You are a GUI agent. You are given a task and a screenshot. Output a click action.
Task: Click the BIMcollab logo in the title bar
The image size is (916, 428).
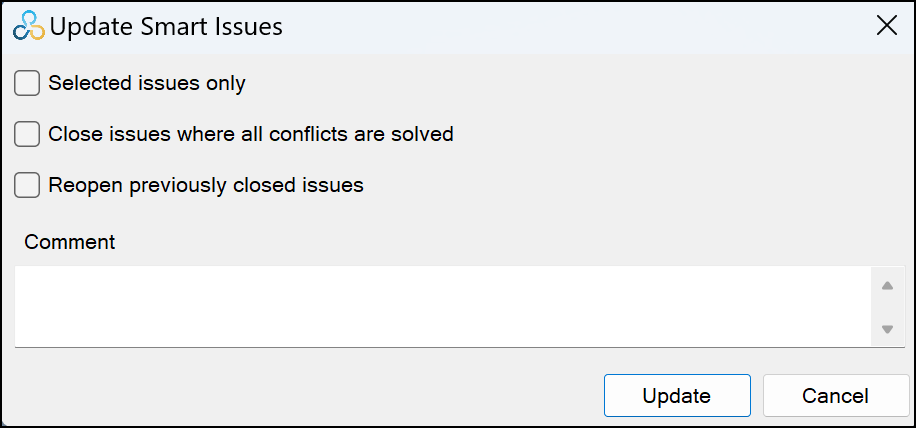[29, 26]
